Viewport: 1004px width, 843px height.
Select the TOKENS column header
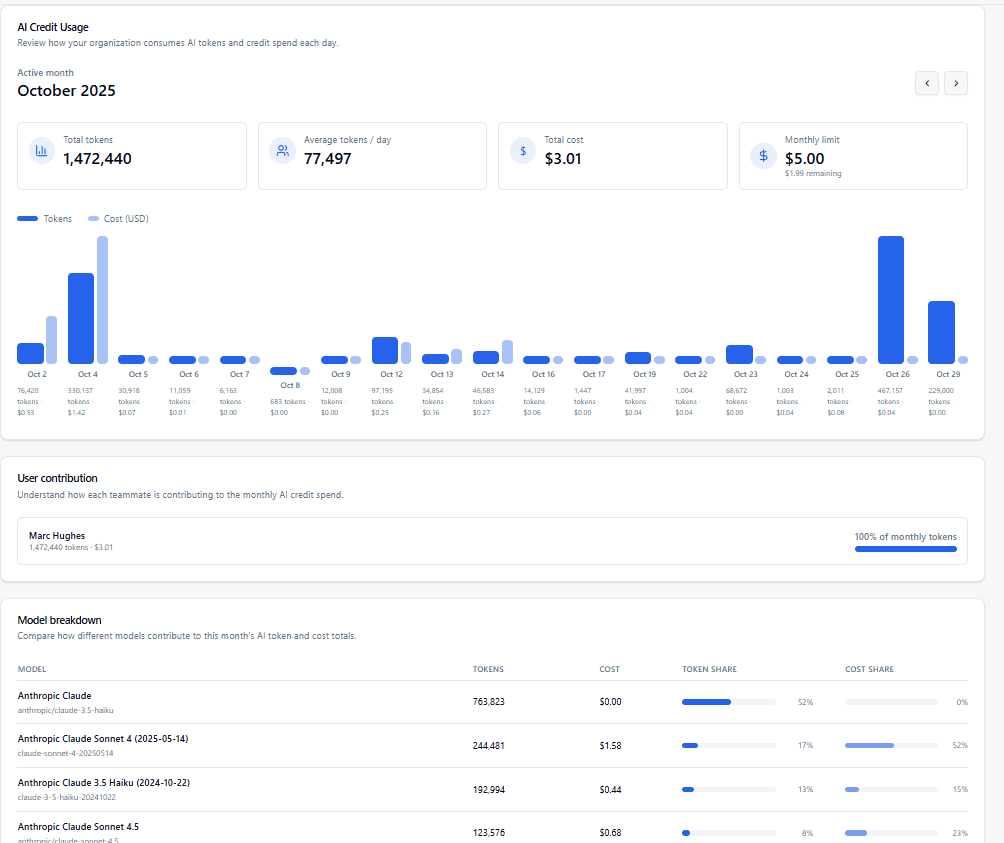tap(488, 669)
